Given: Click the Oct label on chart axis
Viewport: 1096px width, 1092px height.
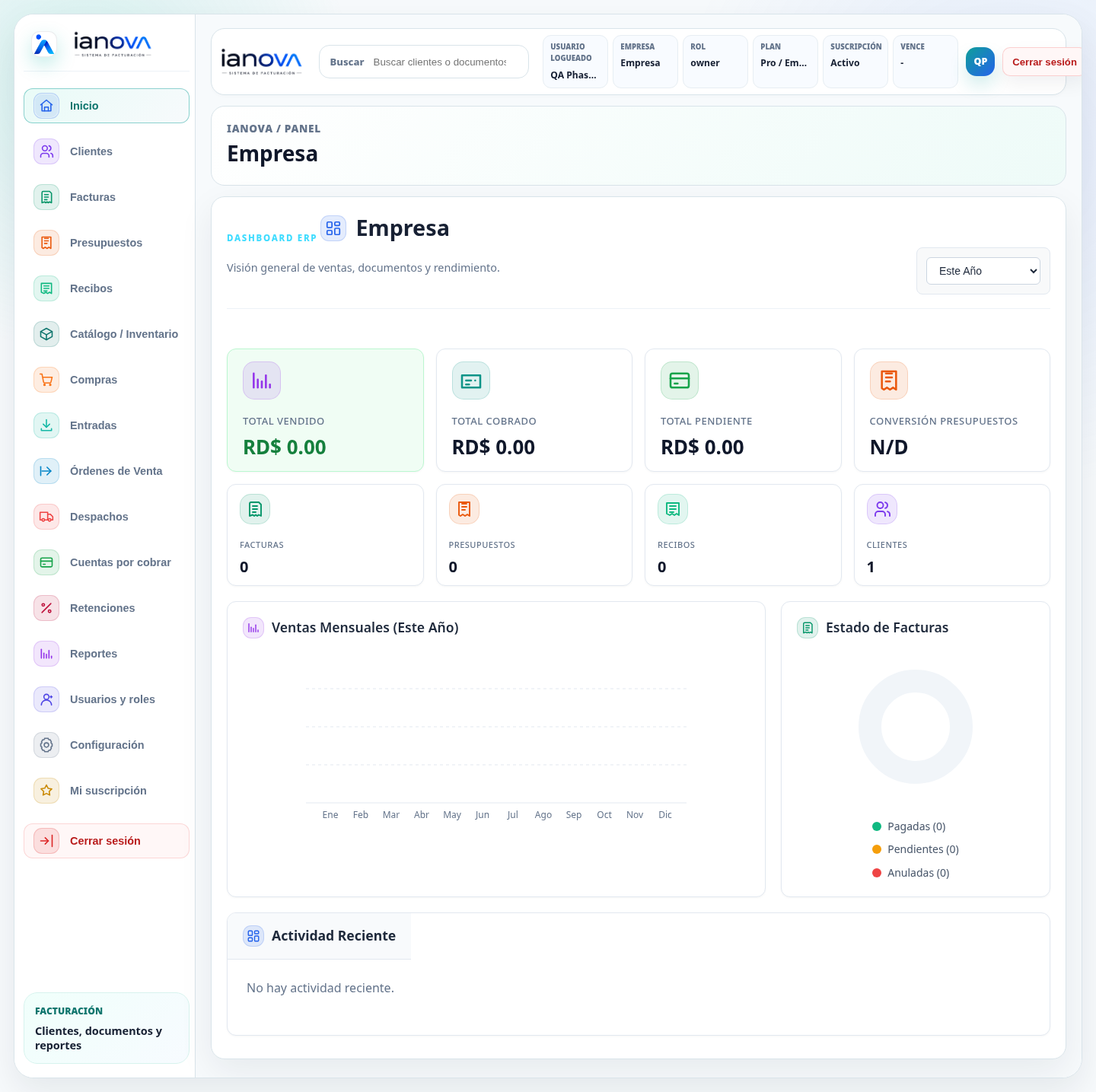Looking at the screenshot, I should (x=604, y=815).
